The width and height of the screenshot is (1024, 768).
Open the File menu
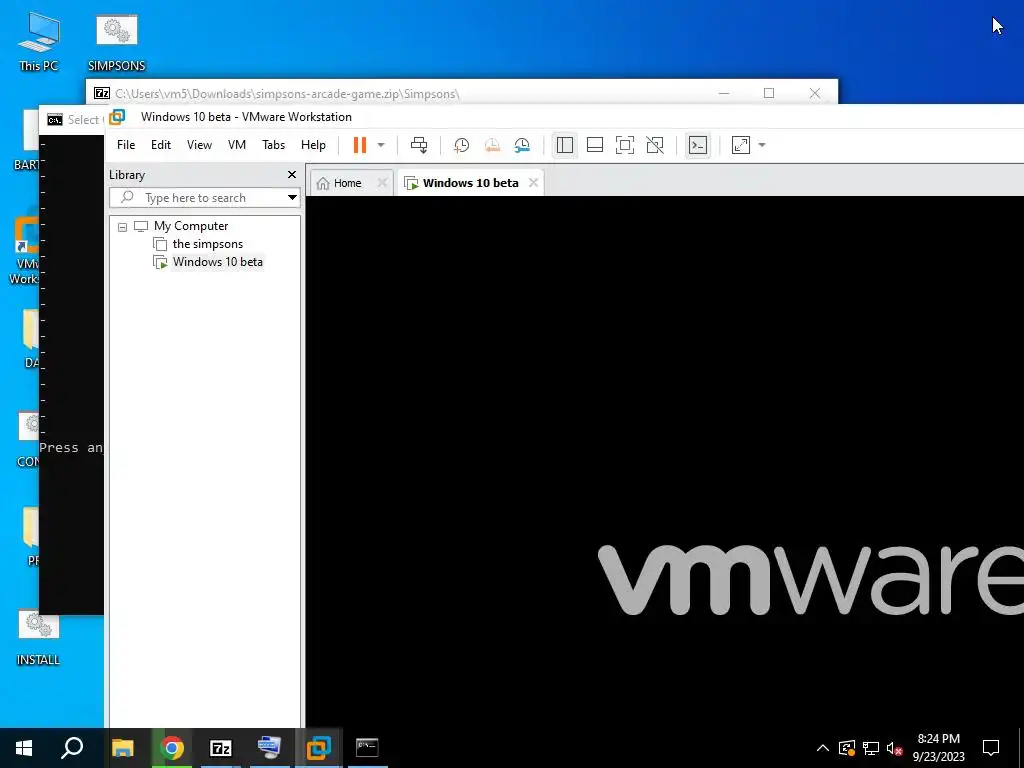(x=126, y=145)
